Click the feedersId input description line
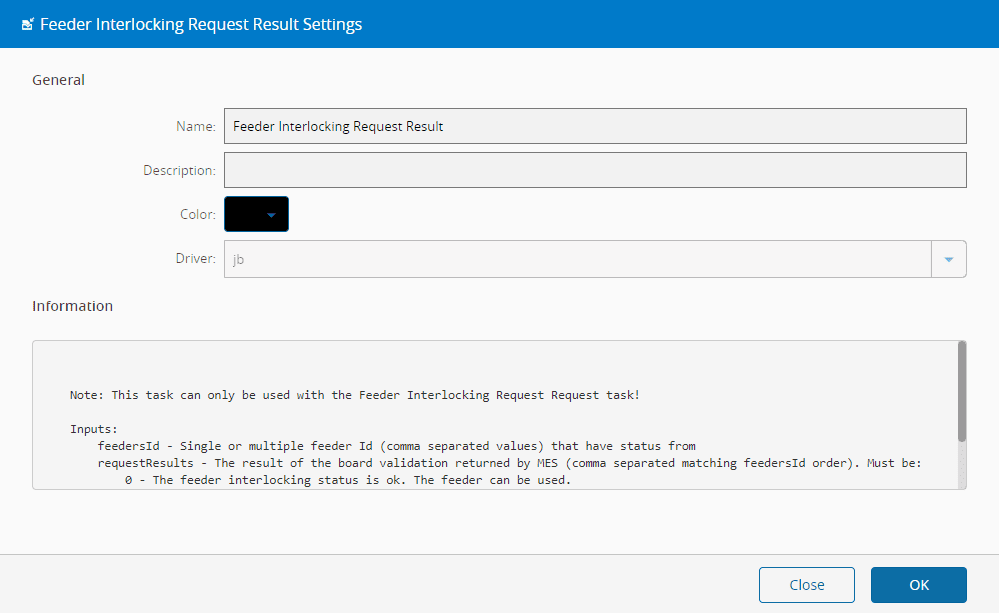This screenshot has height=613, width=999. tap(396, 446)
